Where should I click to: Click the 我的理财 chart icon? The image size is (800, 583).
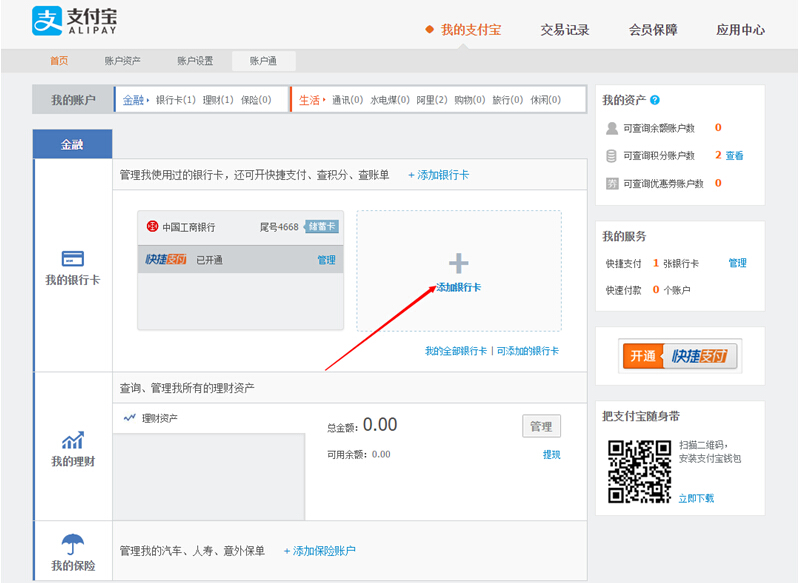[x=72, y=440]
